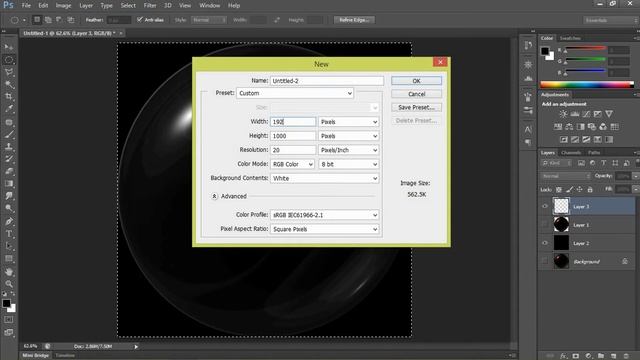The width and height of the screenshot is (640, 360).
Task: Open the Width units dropdown
Action: click(349, 122)
